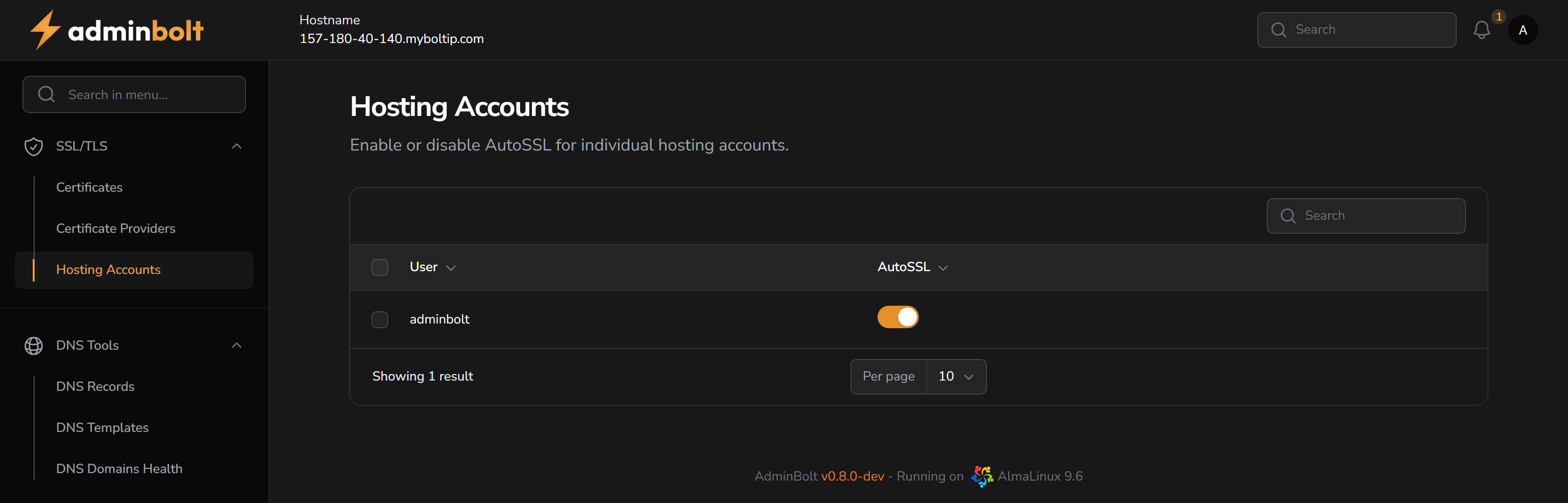Open the per page dropdown showing 10
The image size is (1568, 503).
coord(956,376)
